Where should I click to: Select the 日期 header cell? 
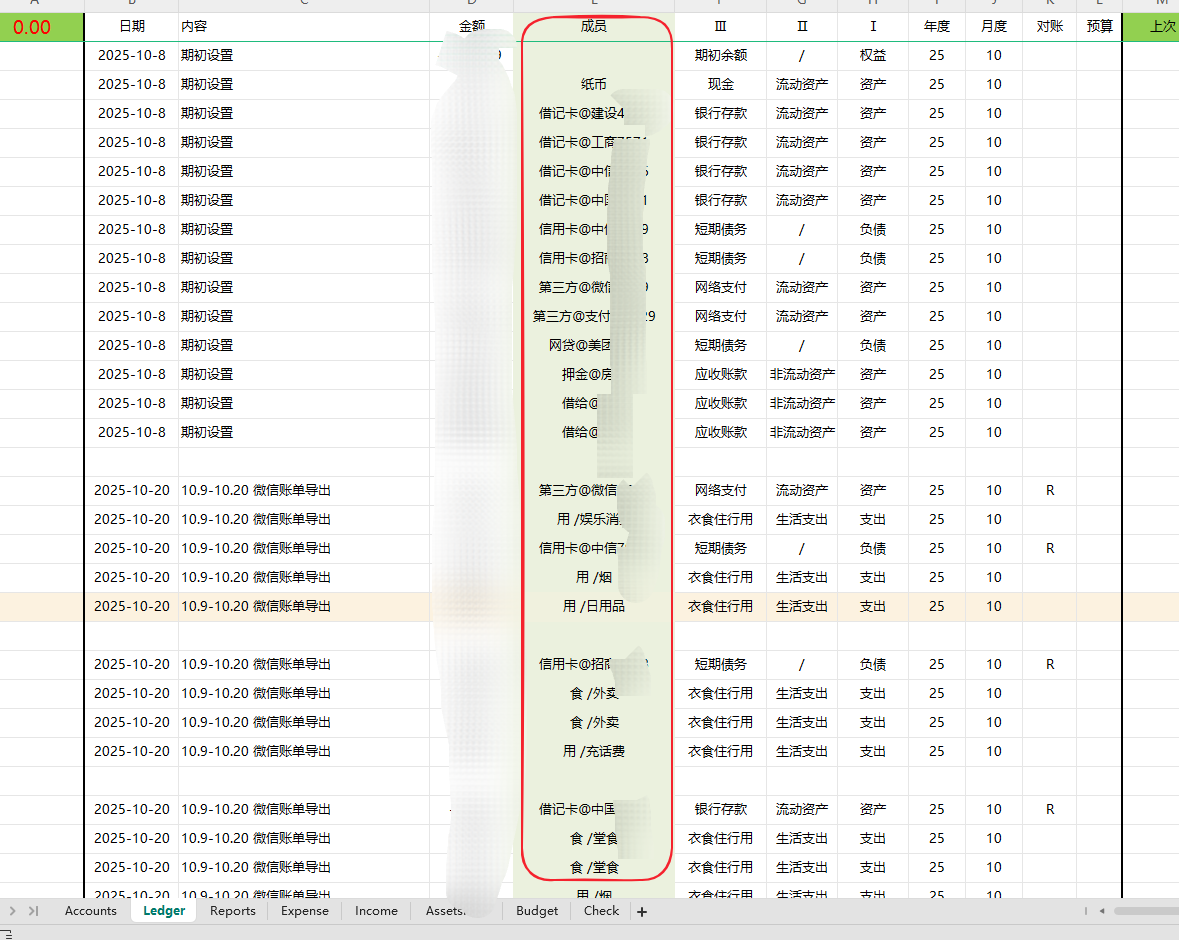click(131, 27)
